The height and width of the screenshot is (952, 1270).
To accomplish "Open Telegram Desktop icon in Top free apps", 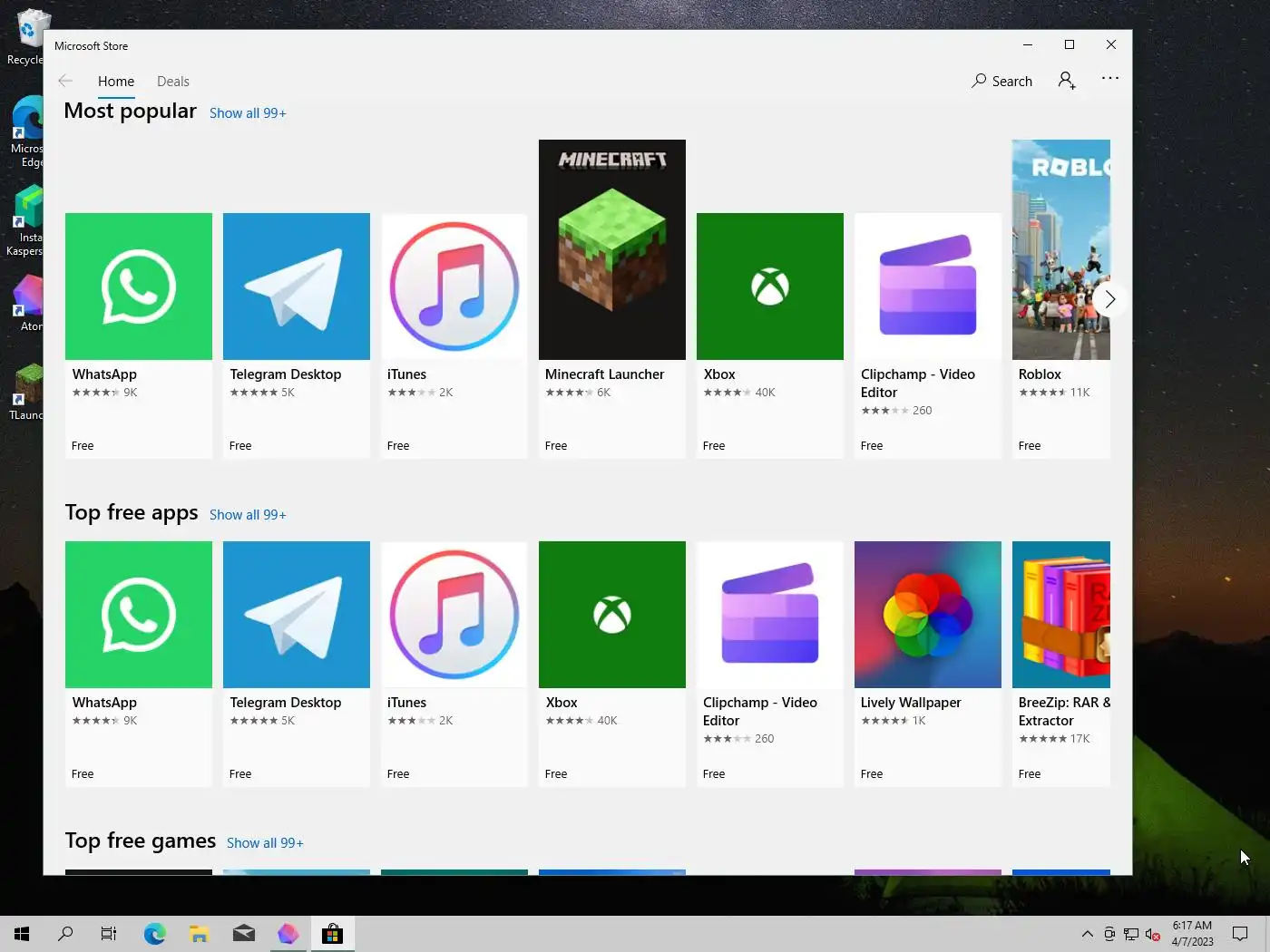I will tap(297, 615).
